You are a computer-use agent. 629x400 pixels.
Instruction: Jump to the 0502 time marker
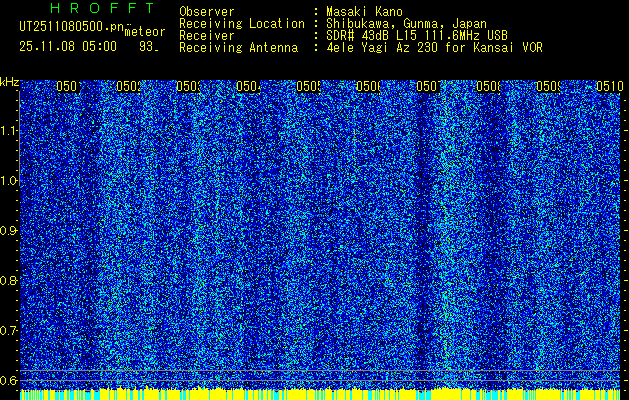click(128, 87)
